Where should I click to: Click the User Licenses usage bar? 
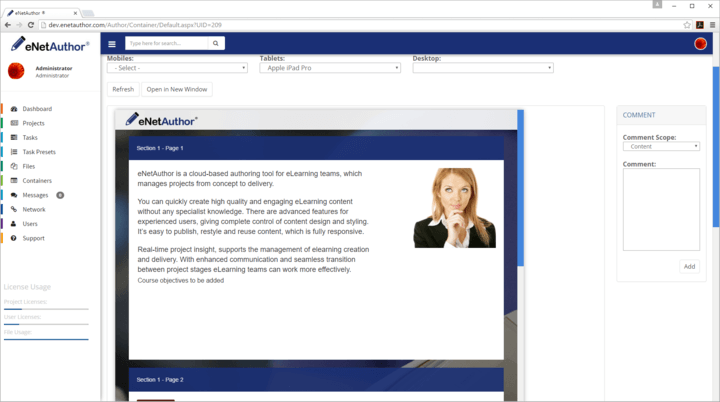tap(46, 324)
